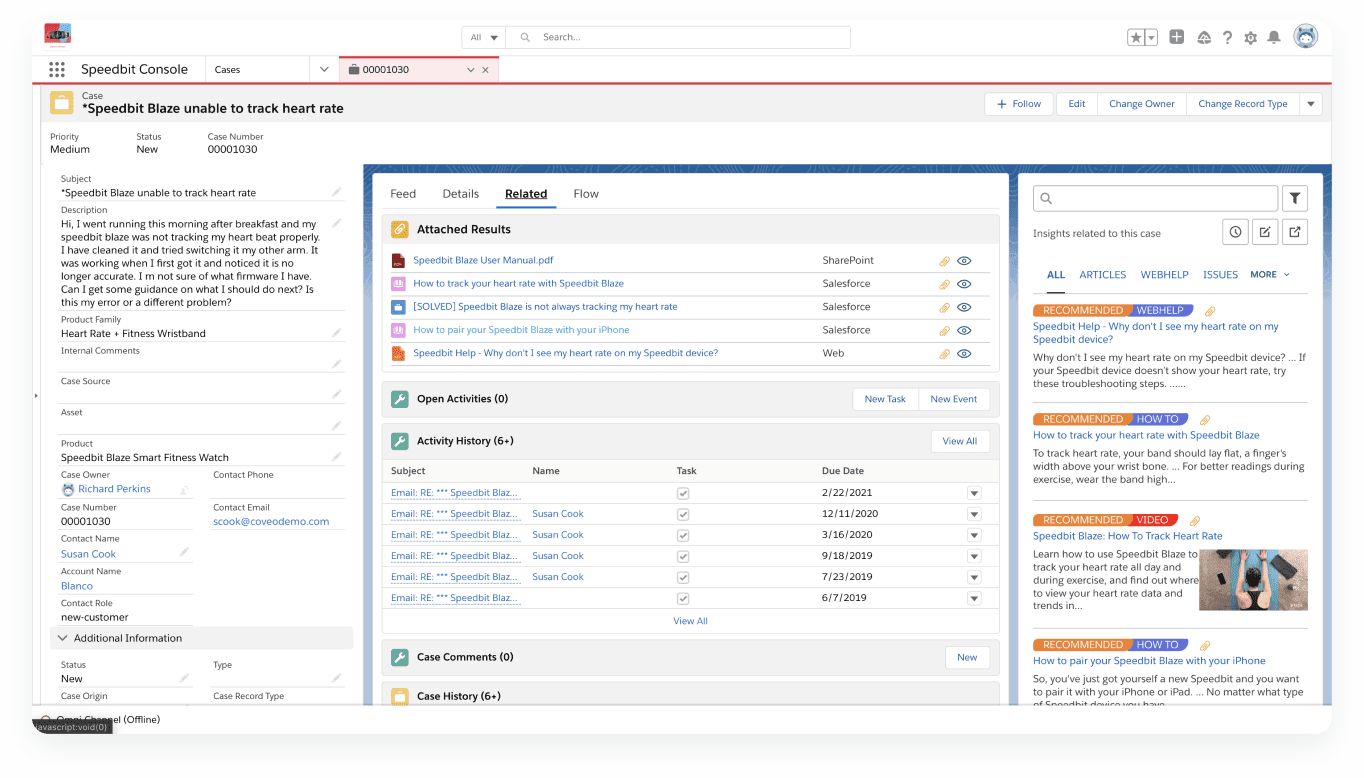1364x778 pixels.
Task: Open the 00001030 tab actions chevron
Action: pos(471,70)
